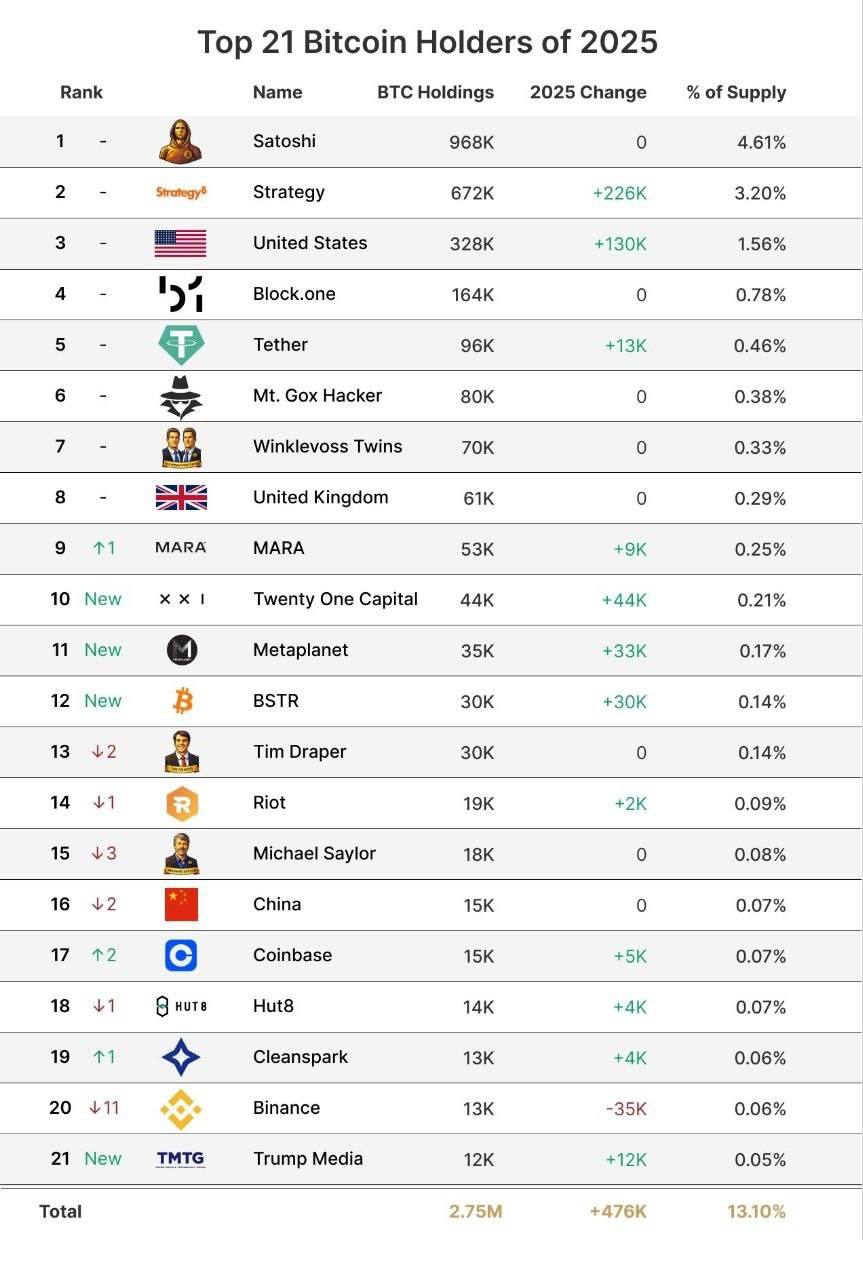Click the Cleanspark logo icon
This screenshot has width=863, height=1280.
click(181, 1057)
